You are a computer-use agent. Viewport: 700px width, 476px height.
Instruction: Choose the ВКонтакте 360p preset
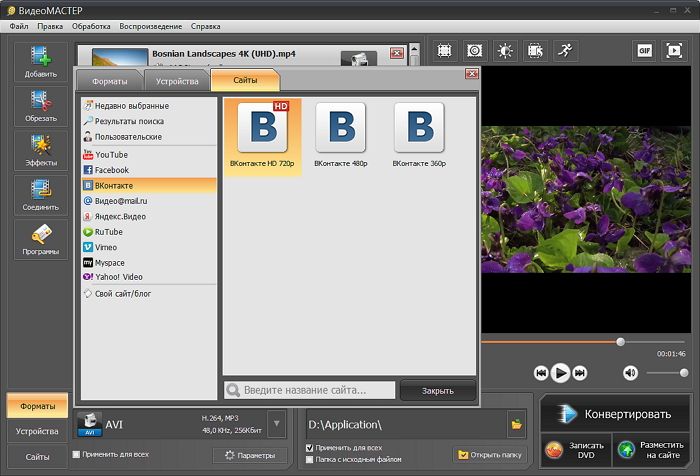click(419, 137)
